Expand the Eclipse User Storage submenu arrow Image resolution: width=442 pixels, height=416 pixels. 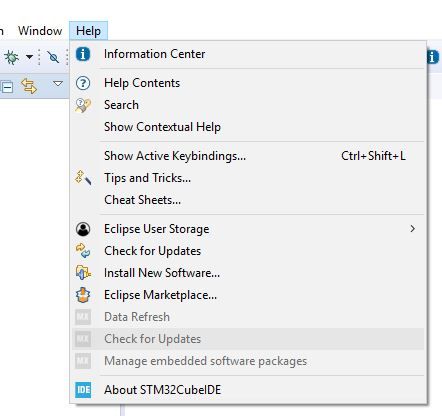[x=412, y=229]
